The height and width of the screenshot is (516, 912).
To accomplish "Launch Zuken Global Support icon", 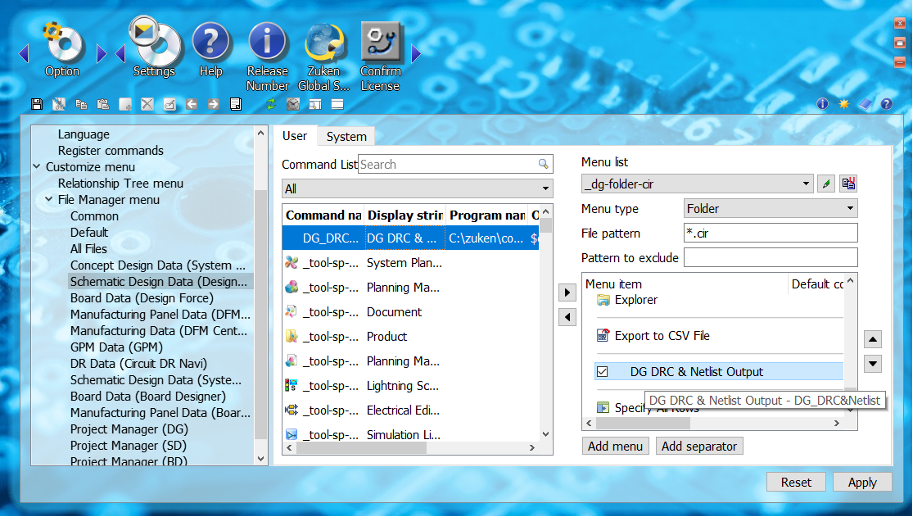I will [x=325, y=45].
